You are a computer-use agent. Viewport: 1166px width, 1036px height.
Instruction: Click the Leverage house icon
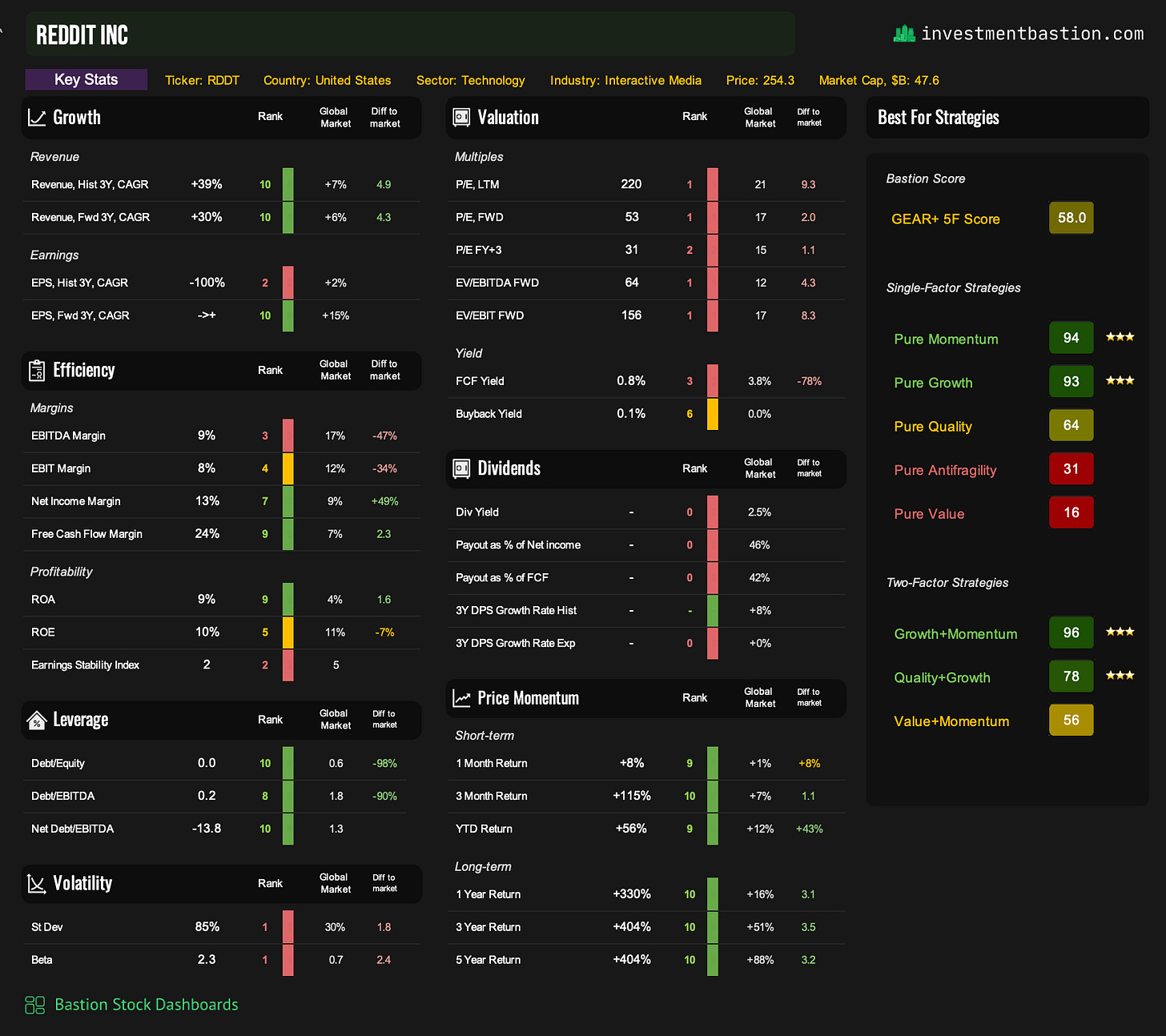(x=37, y=721)
